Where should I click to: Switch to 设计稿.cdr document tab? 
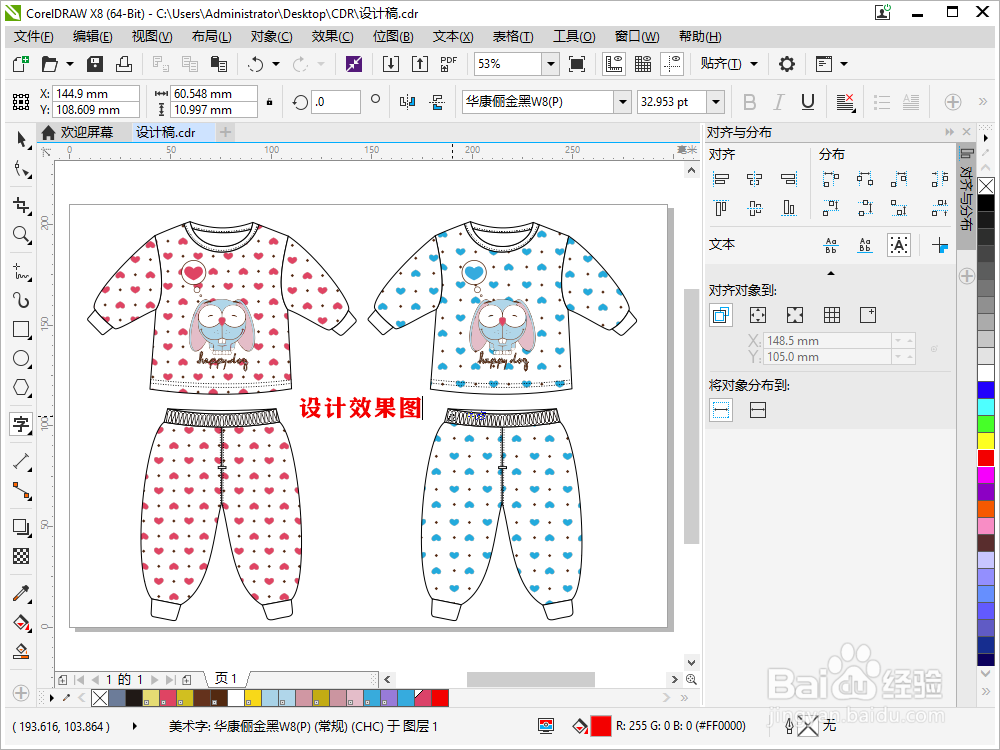166,133
